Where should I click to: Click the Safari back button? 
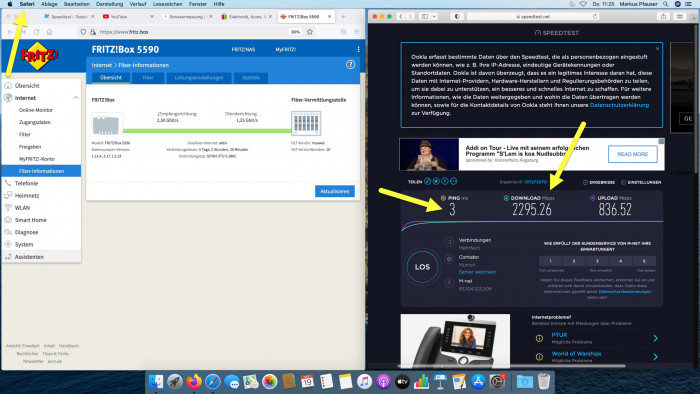pyautogui.click(x=400, y=17)
